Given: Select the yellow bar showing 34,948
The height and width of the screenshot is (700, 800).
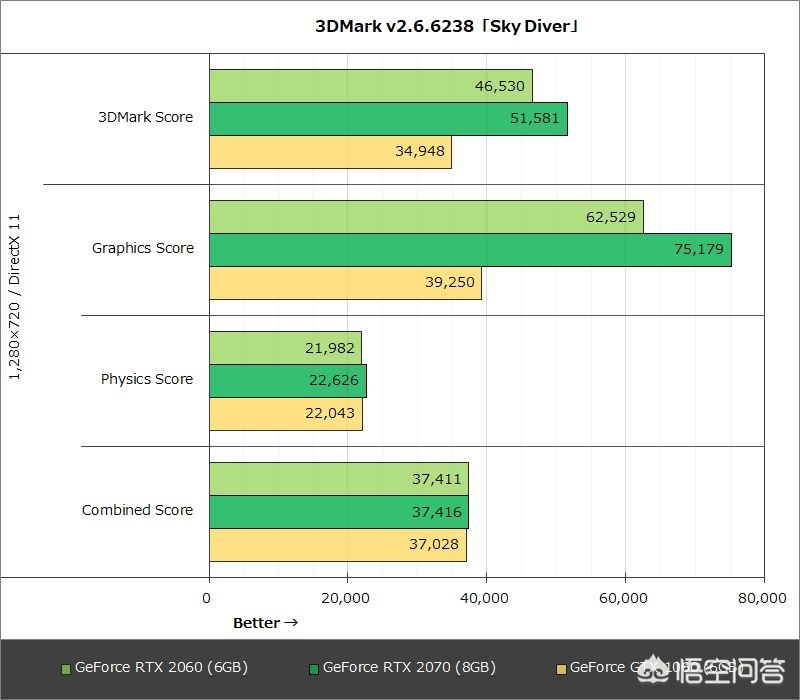Looking at the screenshot, I should click(330, 152).
